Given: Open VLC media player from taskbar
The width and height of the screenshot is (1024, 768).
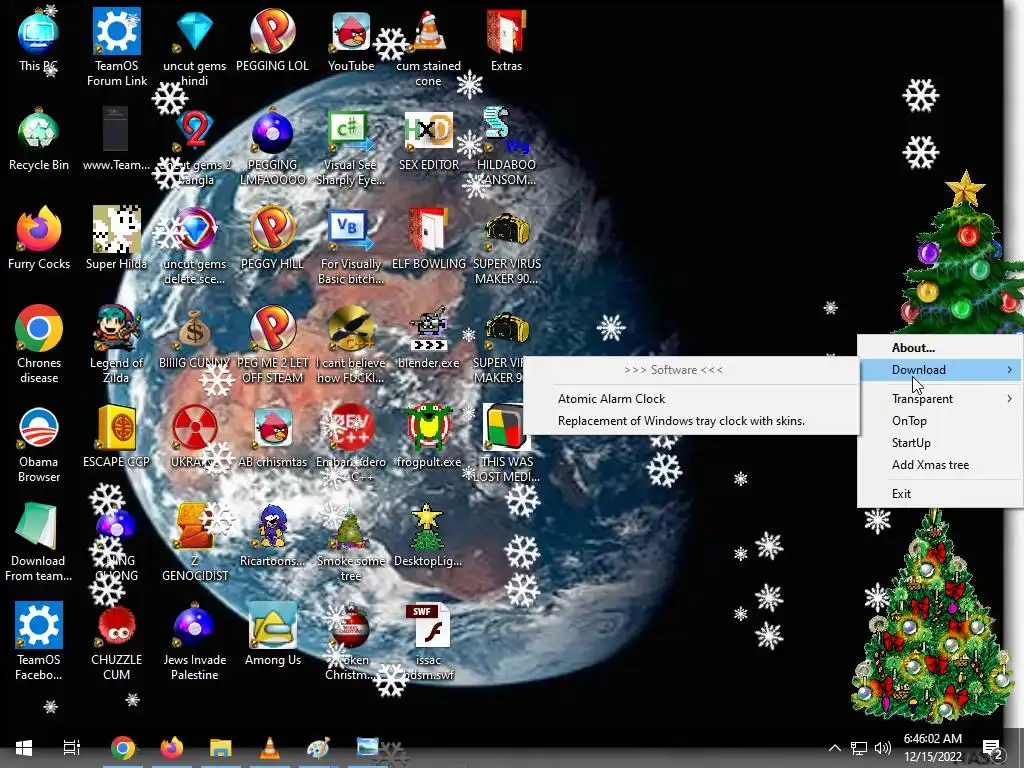Looking at the screenshot, I should click(270, 747).
